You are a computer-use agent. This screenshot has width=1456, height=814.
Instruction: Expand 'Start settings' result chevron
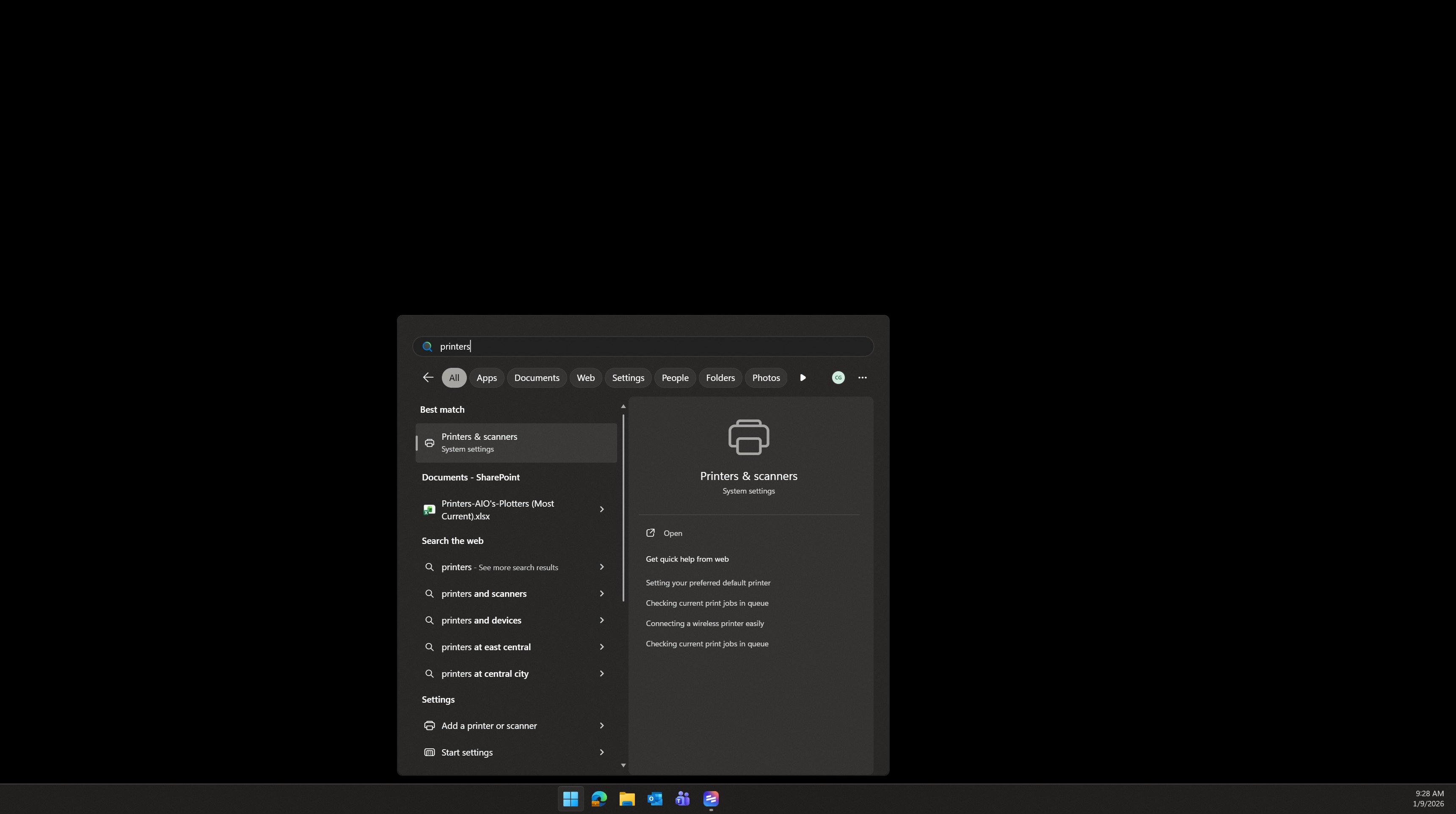[x=601, y=752]
